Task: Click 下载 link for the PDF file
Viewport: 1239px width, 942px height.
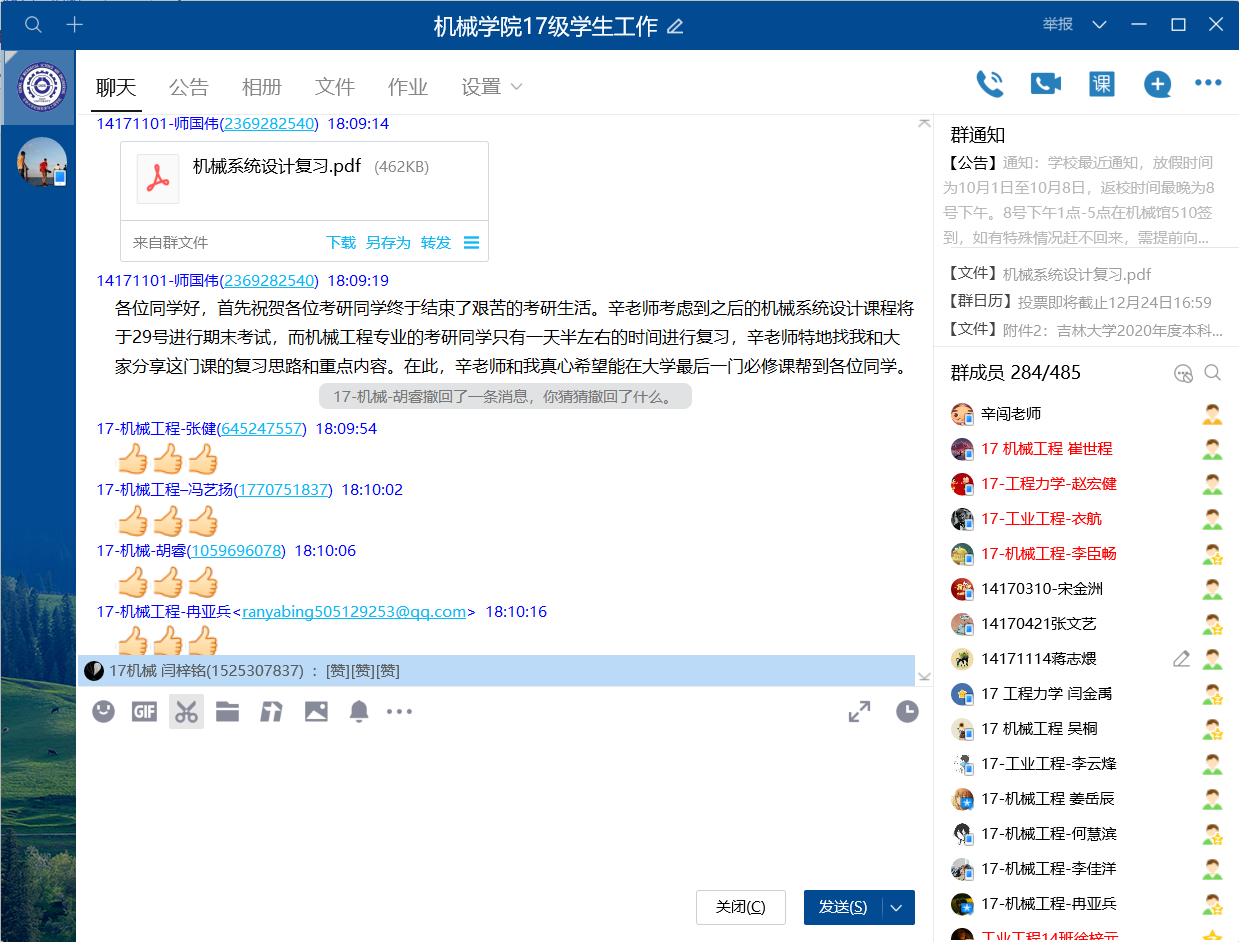Action: (x=341, y=243)
